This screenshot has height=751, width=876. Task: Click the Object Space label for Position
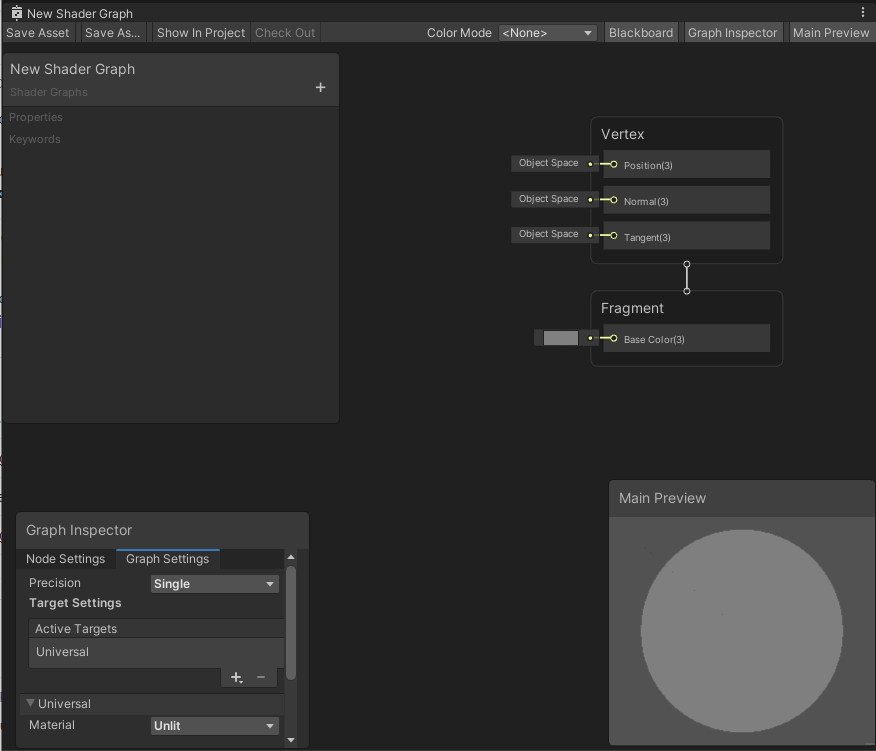549,163
